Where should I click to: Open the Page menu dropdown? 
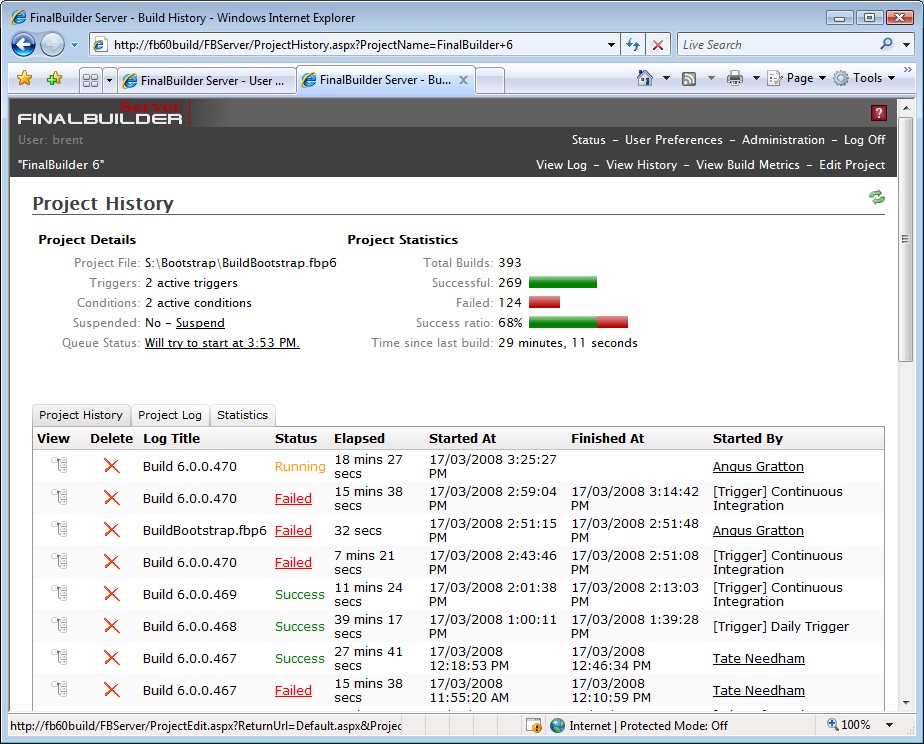(x=796, y=78)
